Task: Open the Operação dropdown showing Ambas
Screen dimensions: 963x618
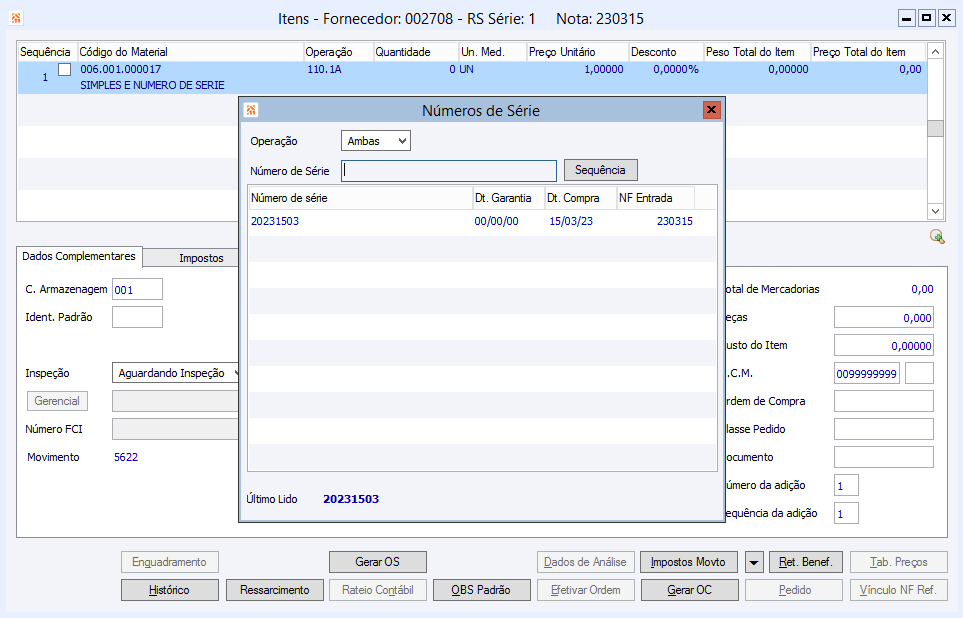Action: [x=376, y=141]
